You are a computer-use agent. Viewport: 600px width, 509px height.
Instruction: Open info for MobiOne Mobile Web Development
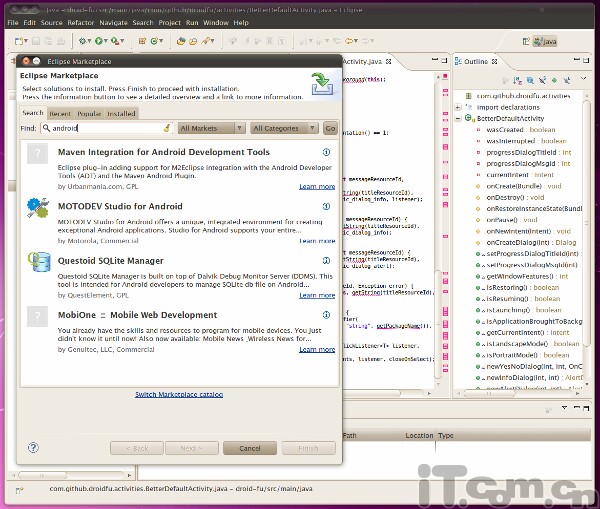click(x=326, y=315)
